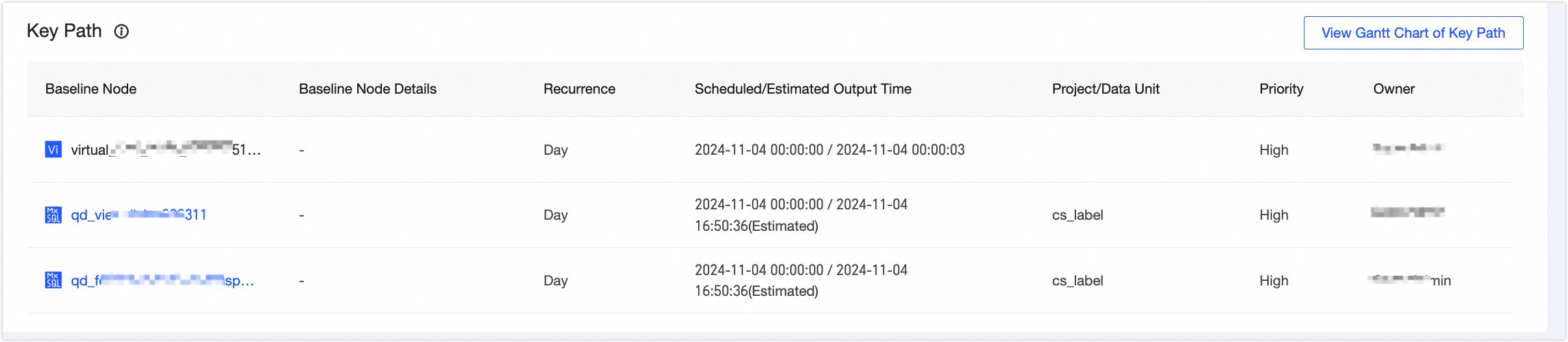Click cs_label in the qd_vie row
1568x342 pixels.
pos(1077,215)
